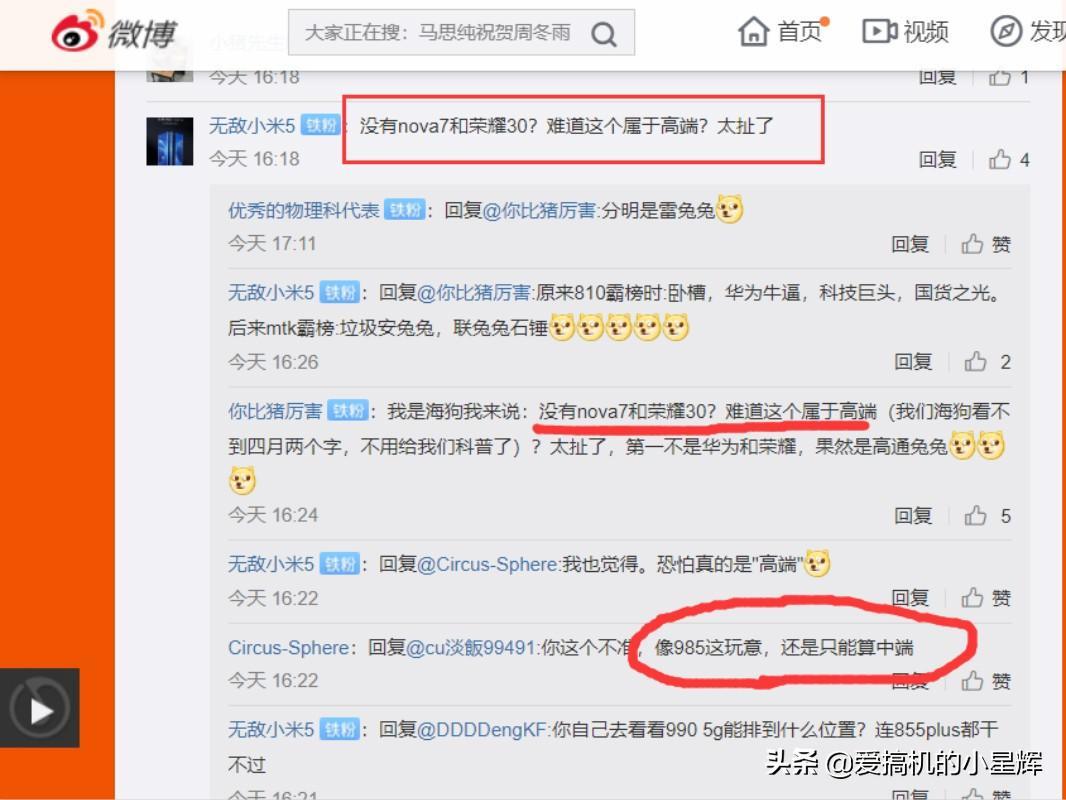Like the 你比猪厉害 reply with 5 likes
Image resolution: width=1066 pixels, height=800 pixels.
click(976, 515)
